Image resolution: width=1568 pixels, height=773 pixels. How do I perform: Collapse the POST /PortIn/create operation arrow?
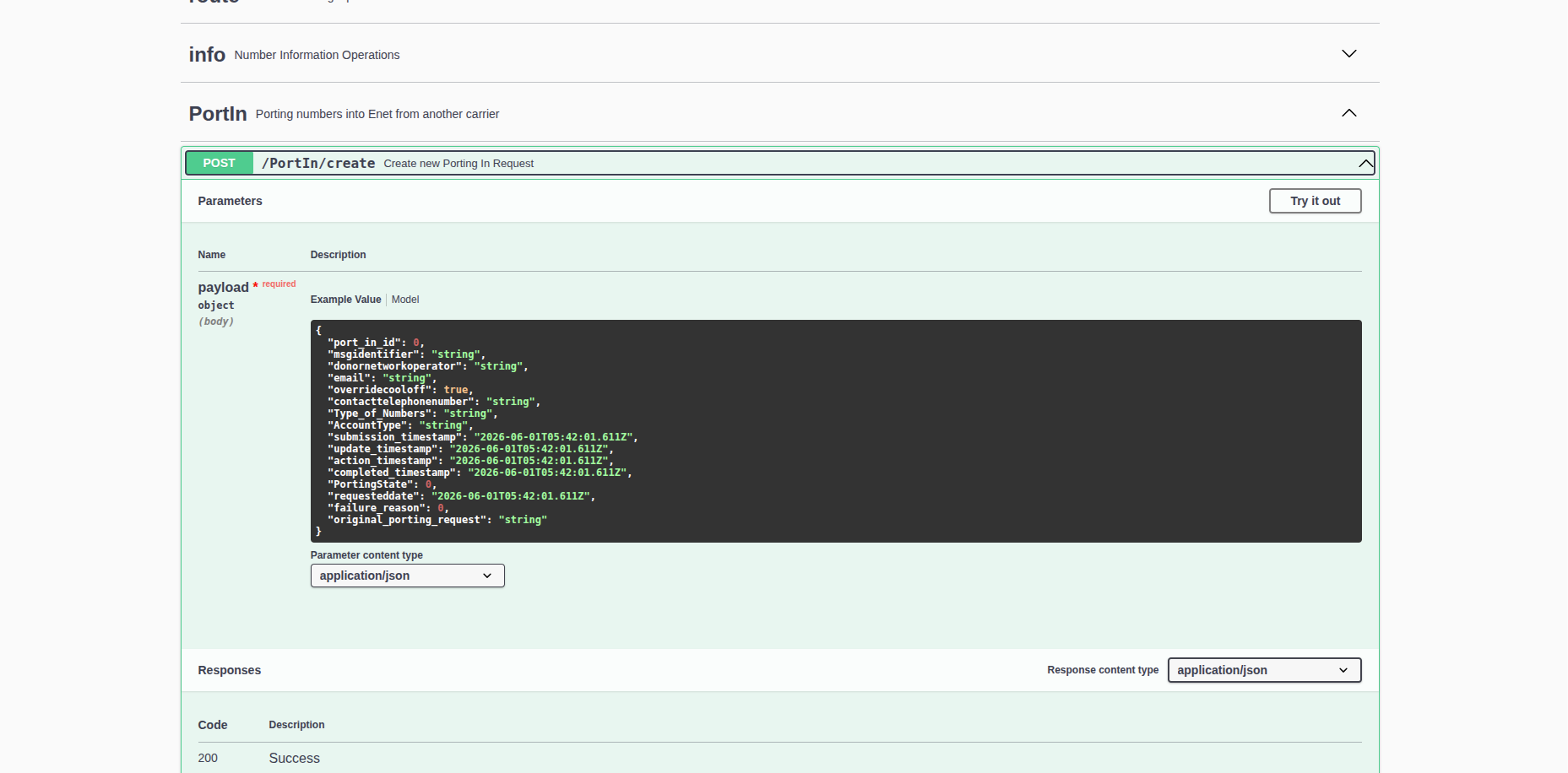[x=1365, y=164]
